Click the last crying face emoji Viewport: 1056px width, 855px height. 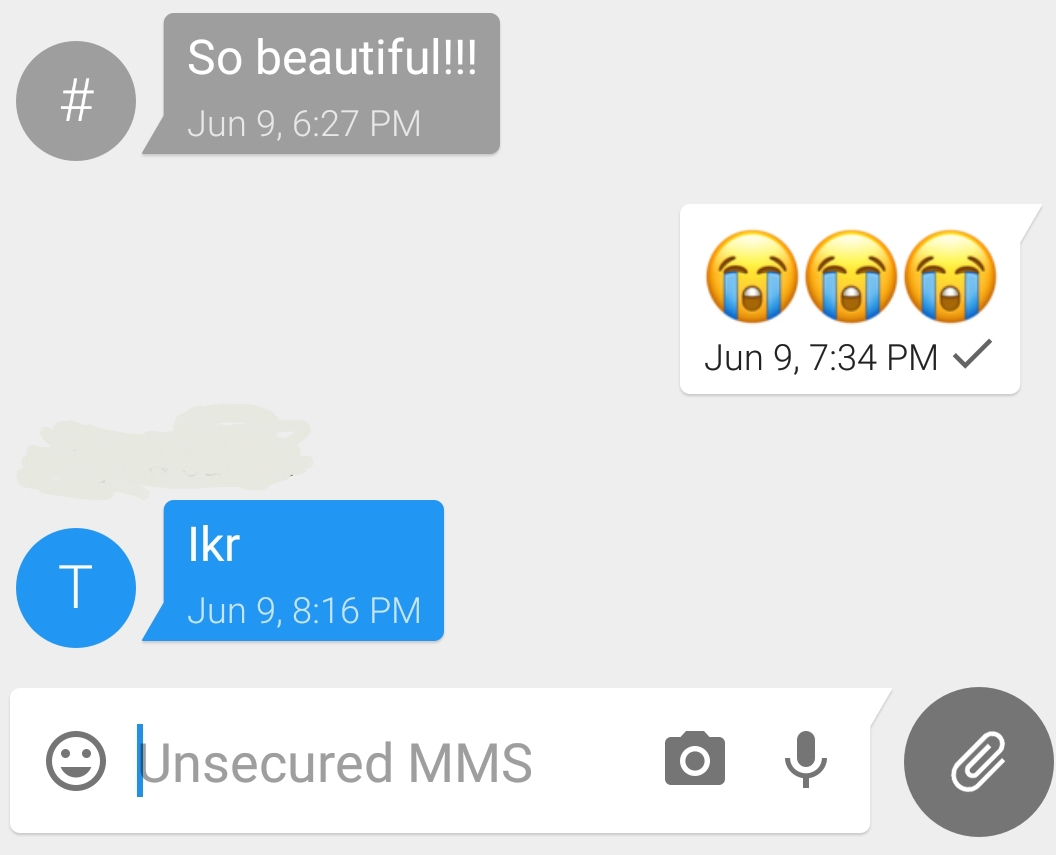pyautogui.click(x=950, y=276)
